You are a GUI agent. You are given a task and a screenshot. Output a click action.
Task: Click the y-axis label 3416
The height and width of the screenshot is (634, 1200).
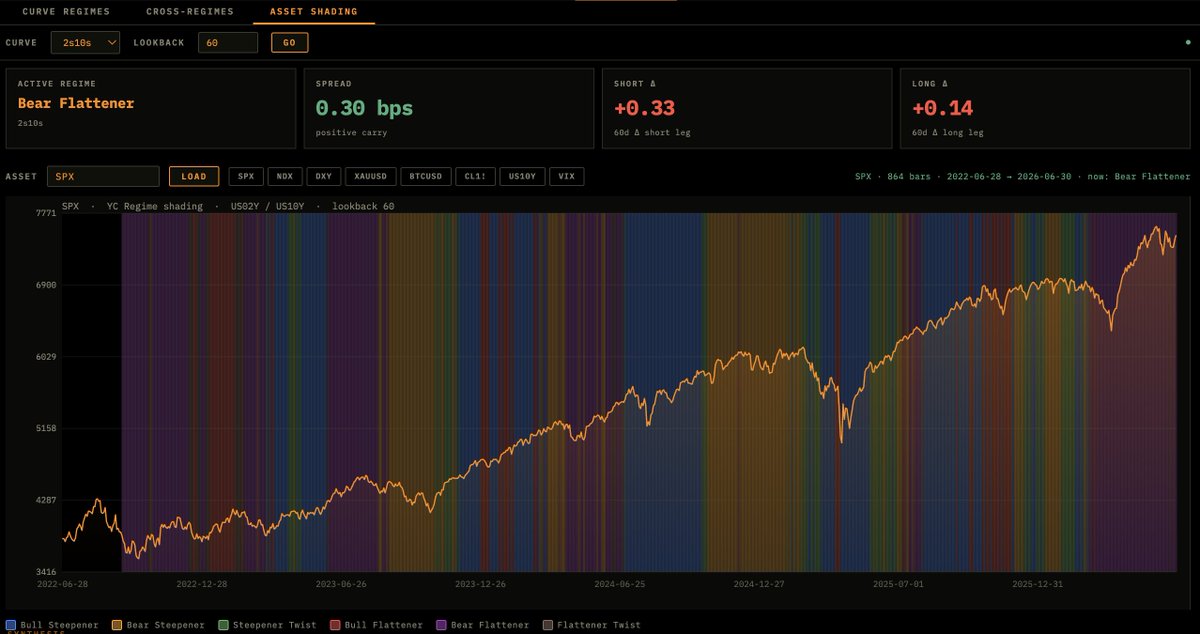46,572
